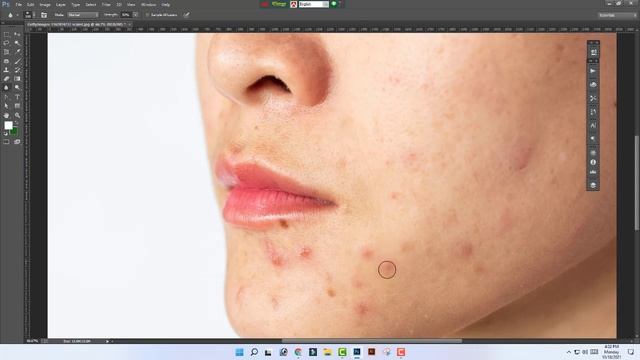
Task: Select the Horizontal Type tool
Action: coord(17,97)
